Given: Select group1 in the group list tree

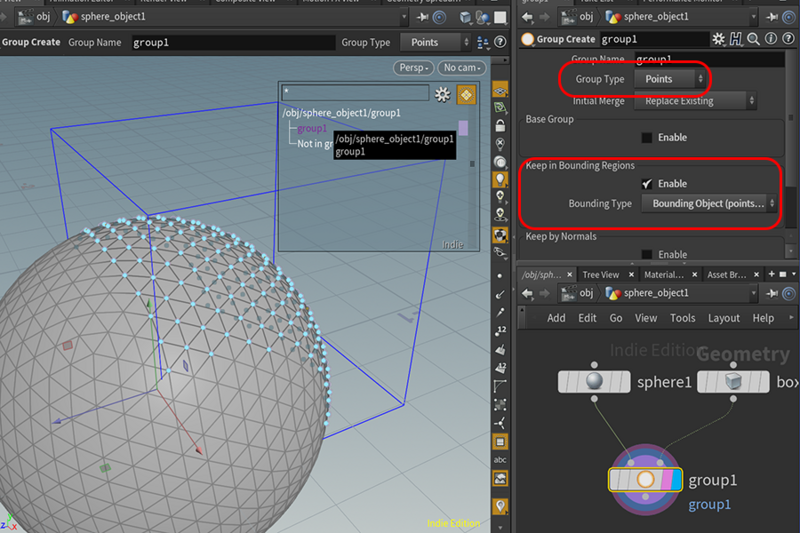Looking at the screenshot, I should point(312,129).
